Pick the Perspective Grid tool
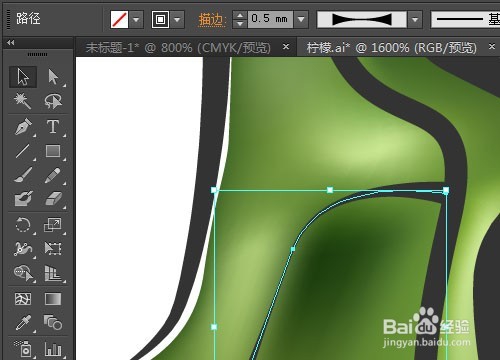 [x=53, y=273]
